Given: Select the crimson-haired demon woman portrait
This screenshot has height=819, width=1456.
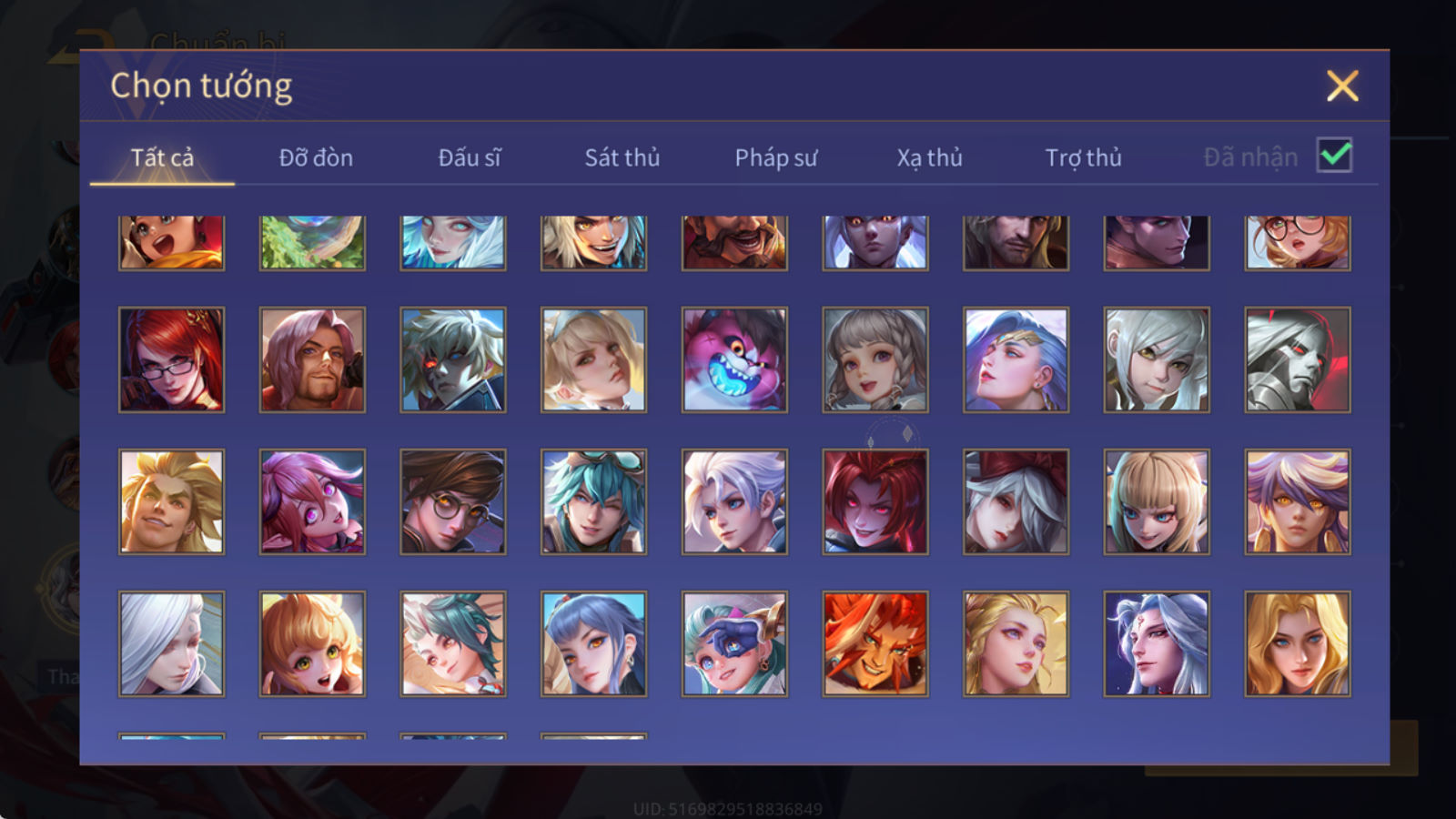Looking at the screenshot, I should coord(875,501).
